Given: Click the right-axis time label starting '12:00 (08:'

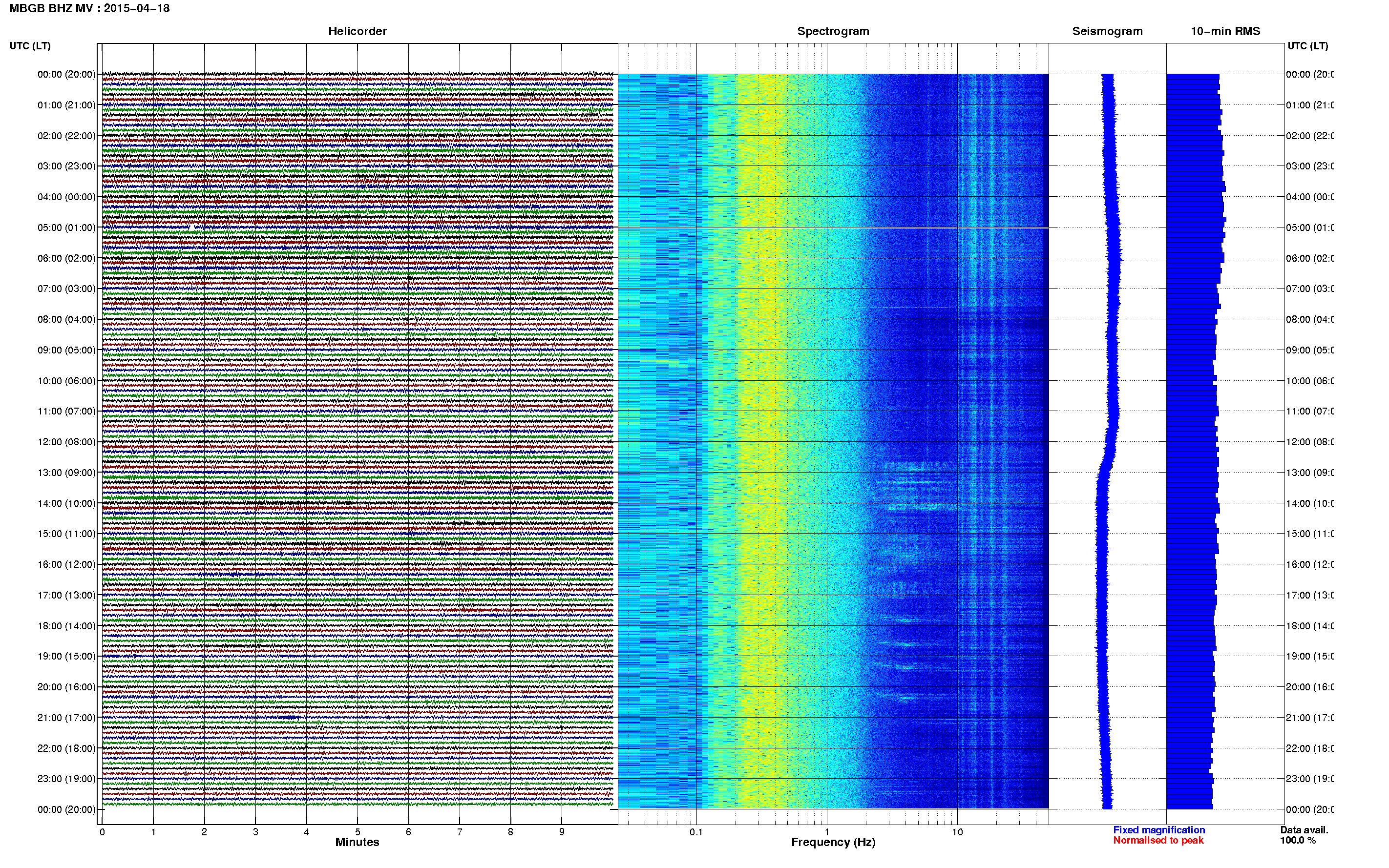Looking at the screenshot, I should (1310, 442).
